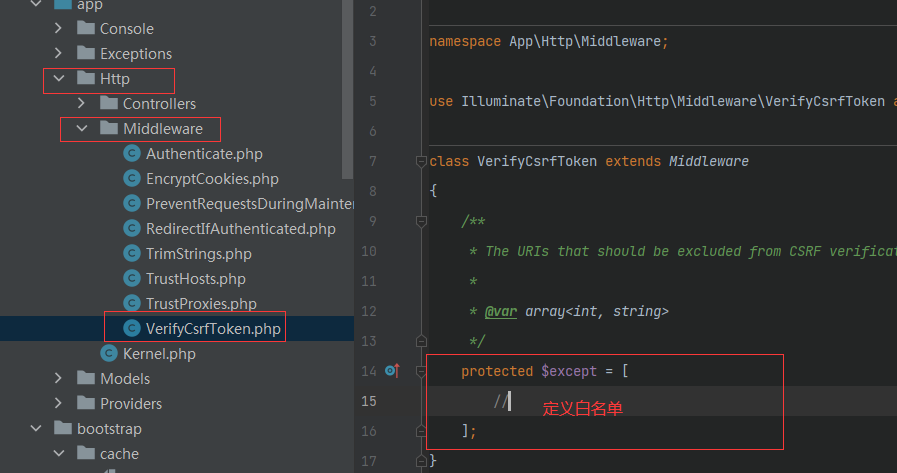Click the Providers folder icon
The image size is (897, 473).
86,403
